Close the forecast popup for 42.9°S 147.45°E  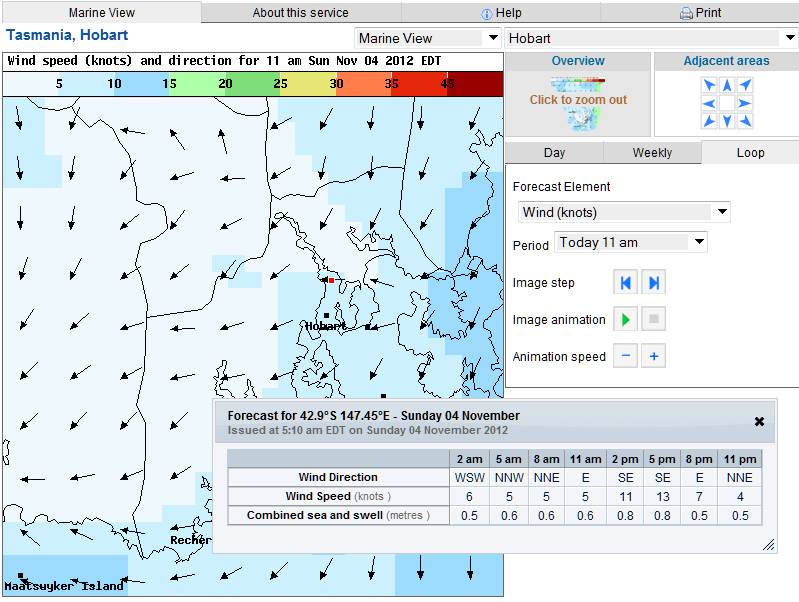[759, 421]
